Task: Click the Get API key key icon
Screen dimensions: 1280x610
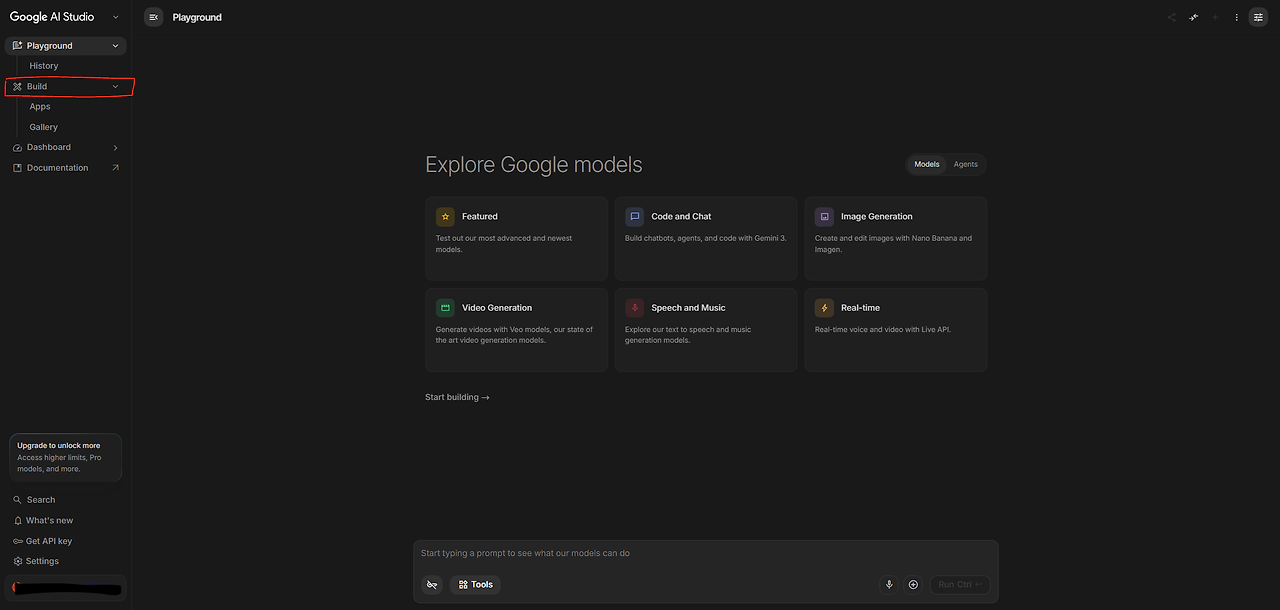Action: point(17,541)
